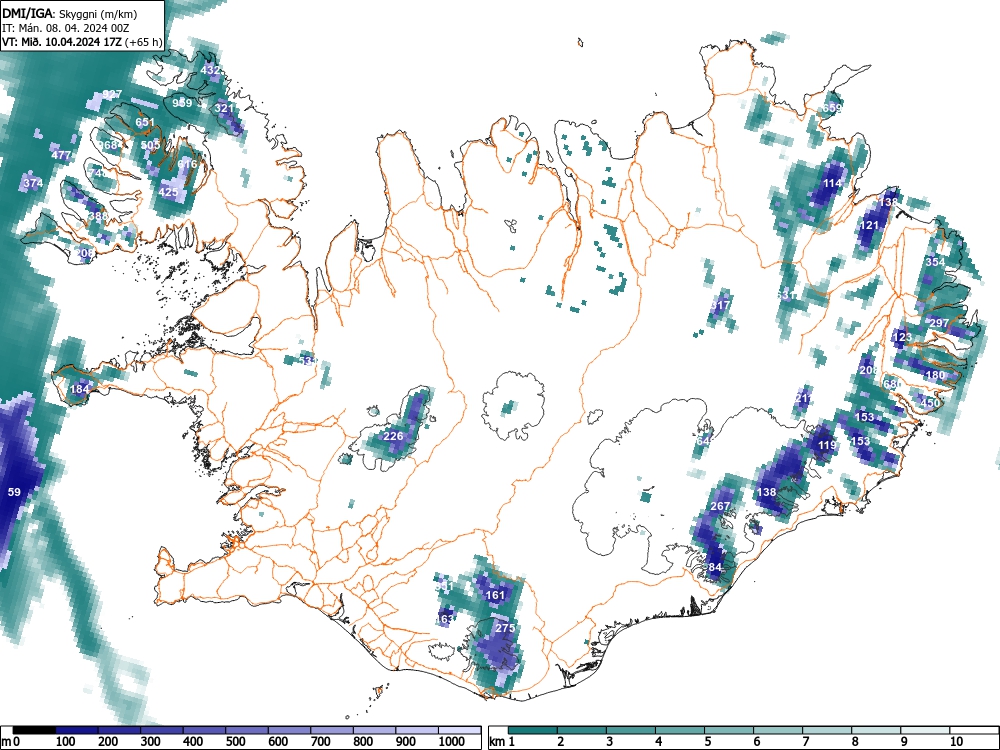Select the 119 visibility value
The height and width of the screenshot is (750, 1000).
[x=827, y=445]
